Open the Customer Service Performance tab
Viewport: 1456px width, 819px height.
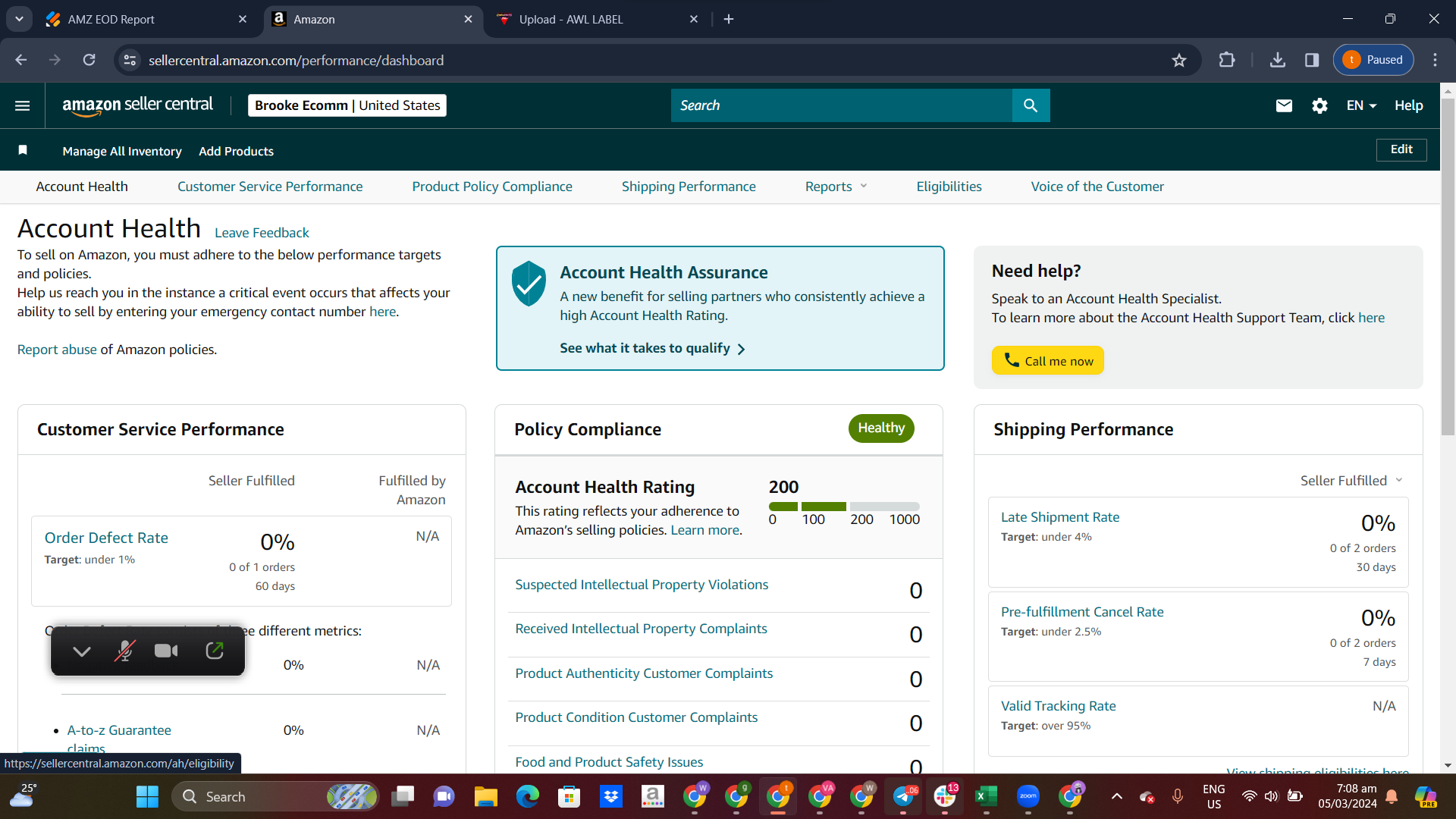click(270, 187)
